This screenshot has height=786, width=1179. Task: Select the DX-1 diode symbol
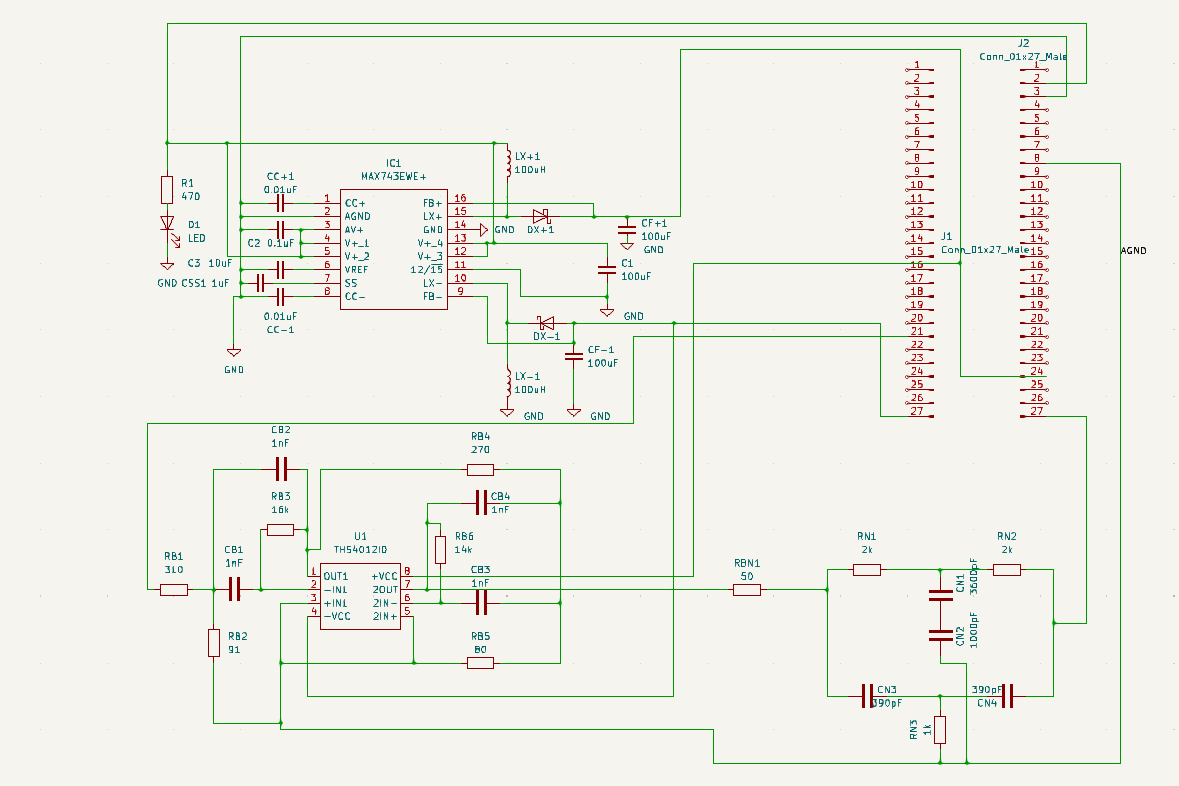tap(547, 323)
